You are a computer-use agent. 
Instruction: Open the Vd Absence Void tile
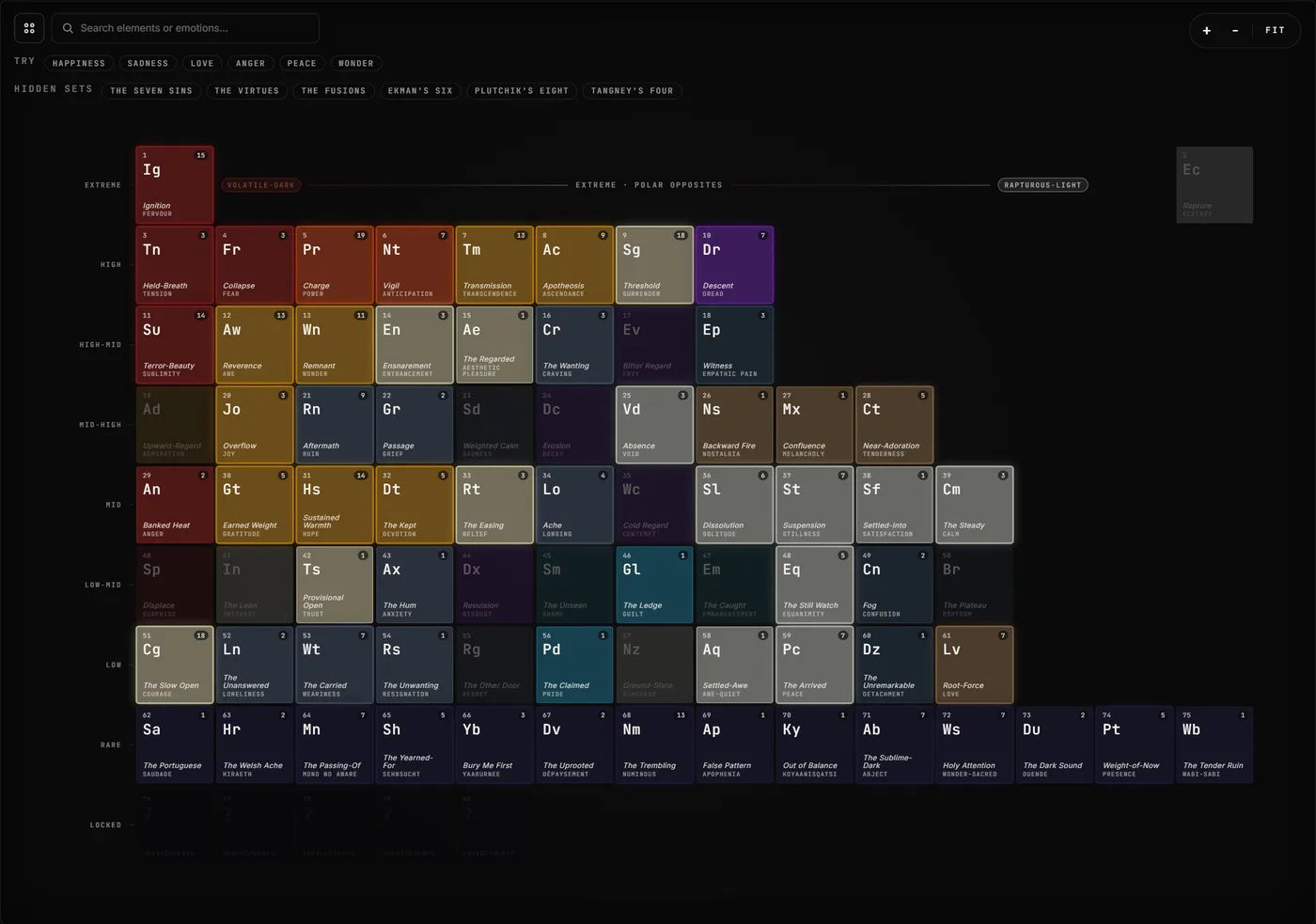[x=654, y=424]
